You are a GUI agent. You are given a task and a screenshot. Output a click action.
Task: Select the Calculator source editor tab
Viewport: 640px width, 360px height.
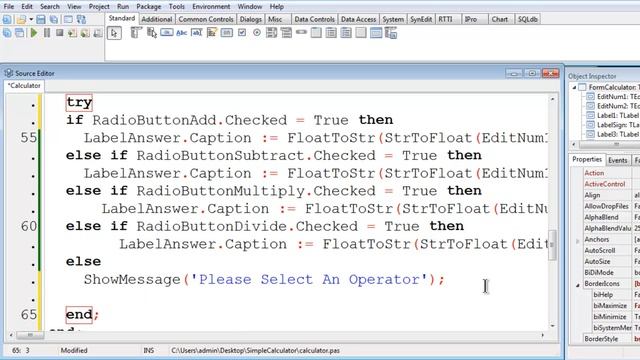(24, 86)
